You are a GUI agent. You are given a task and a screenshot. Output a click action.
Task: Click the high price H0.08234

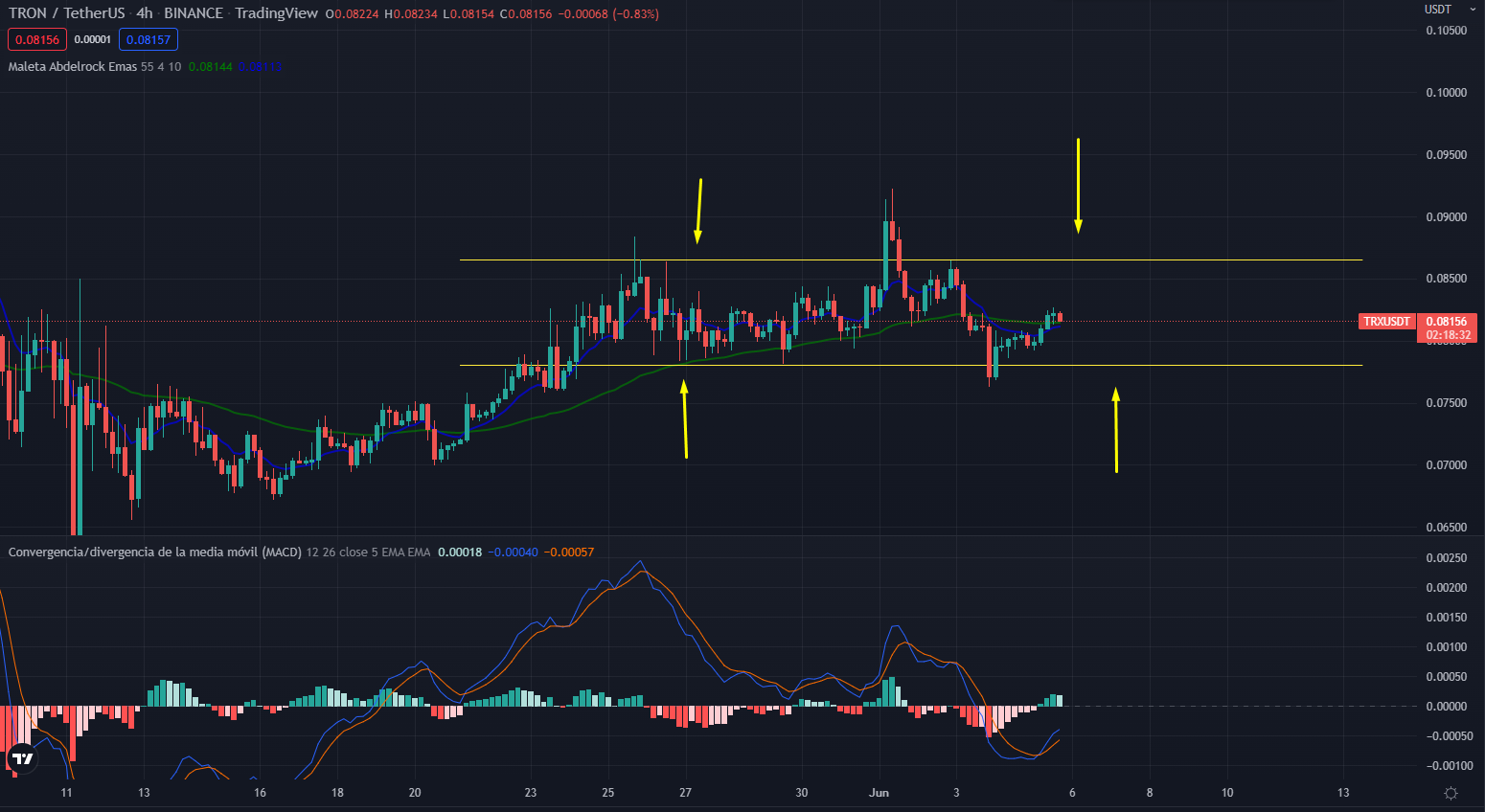(x=412, y=14)
